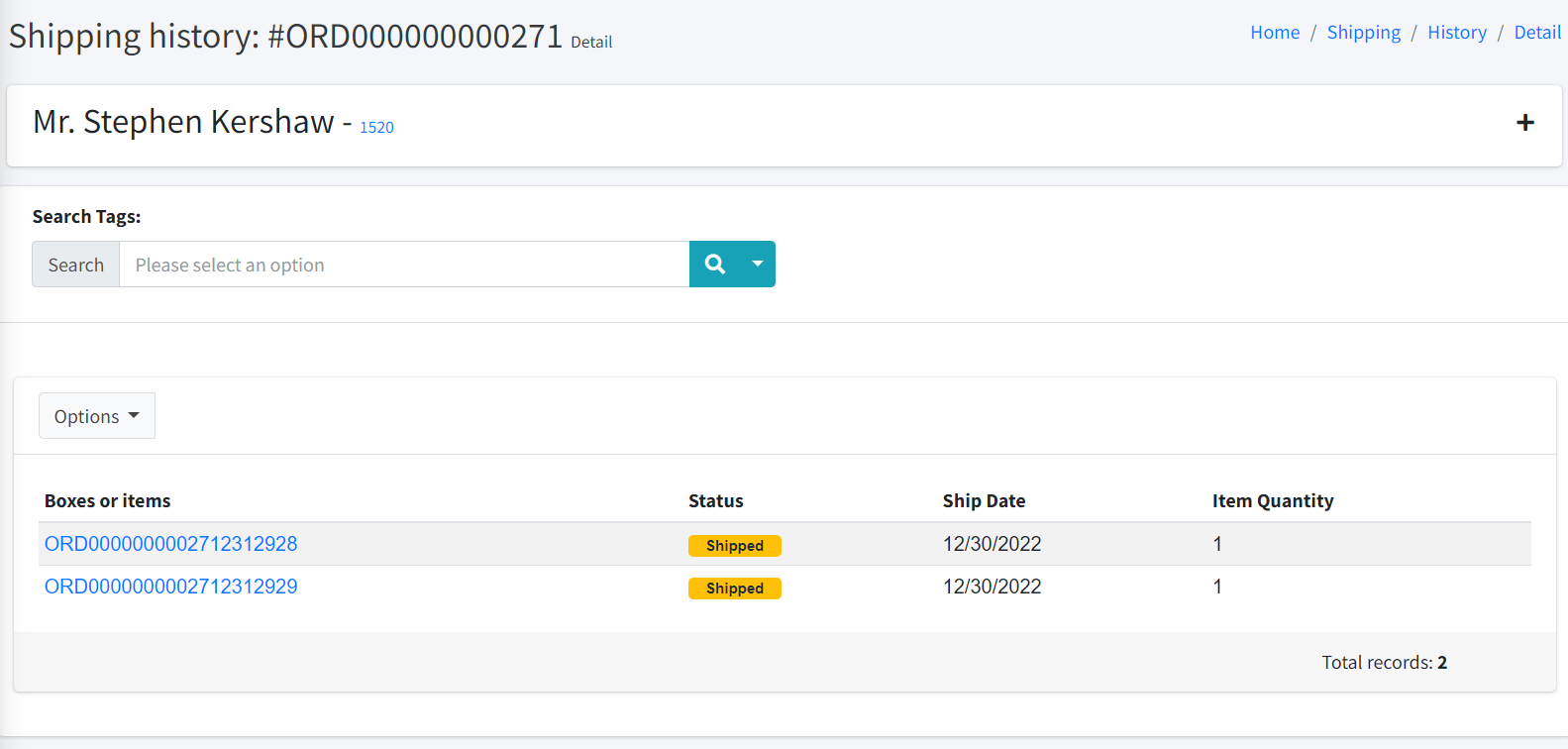1568x749 pixels.
Task: Click the Shipped badge in the second row
Action: pos(734,588)
